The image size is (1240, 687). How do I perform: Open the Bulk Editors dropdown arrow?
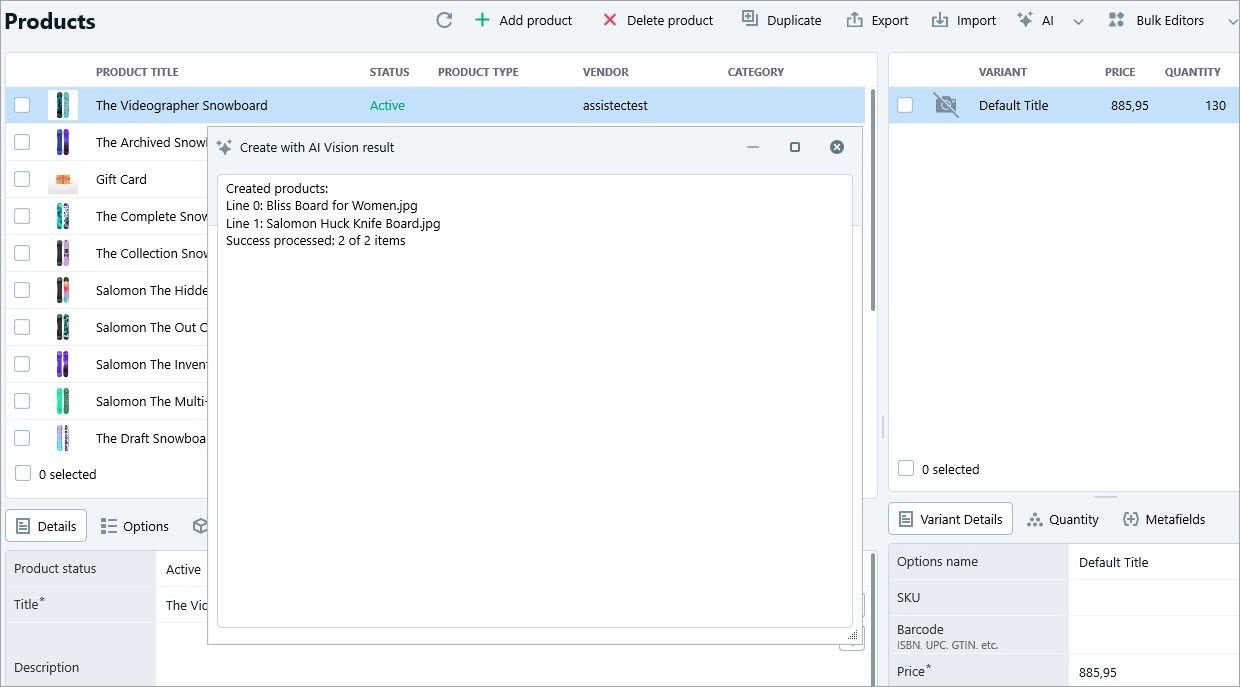tap(1233, 20)
